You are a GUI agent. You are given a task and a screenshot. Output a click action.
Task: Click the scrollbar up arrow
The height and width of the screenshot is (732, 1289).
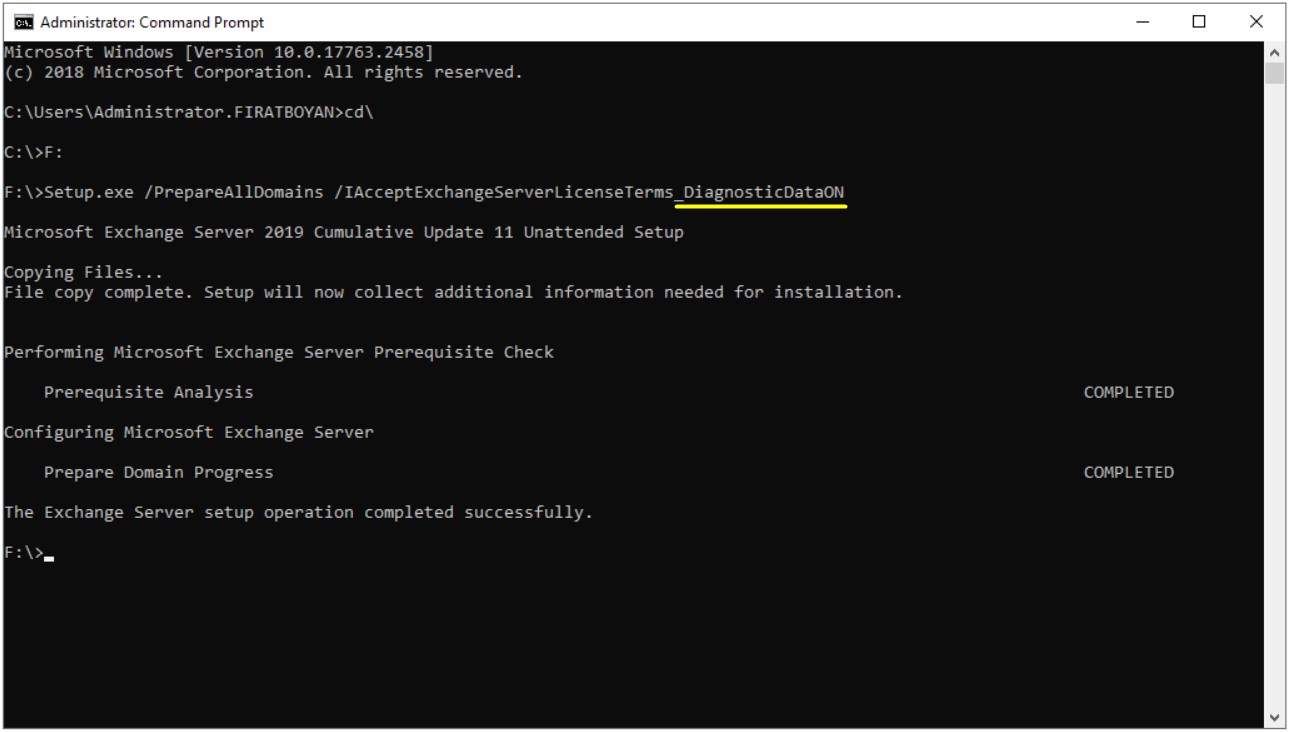[1274, 52]
